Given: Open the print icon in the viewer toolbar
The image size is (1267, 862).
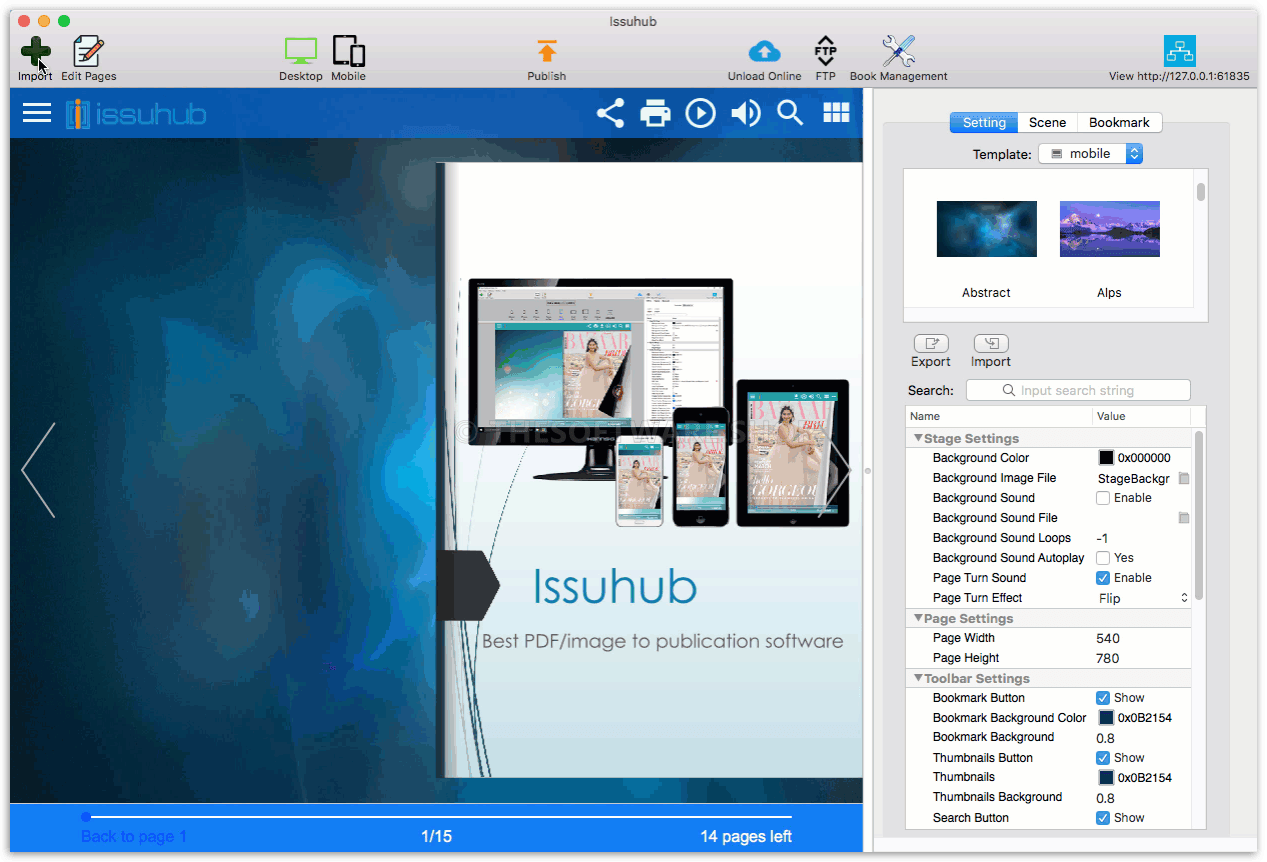Looking at the screenshot, I should (655, 113).
